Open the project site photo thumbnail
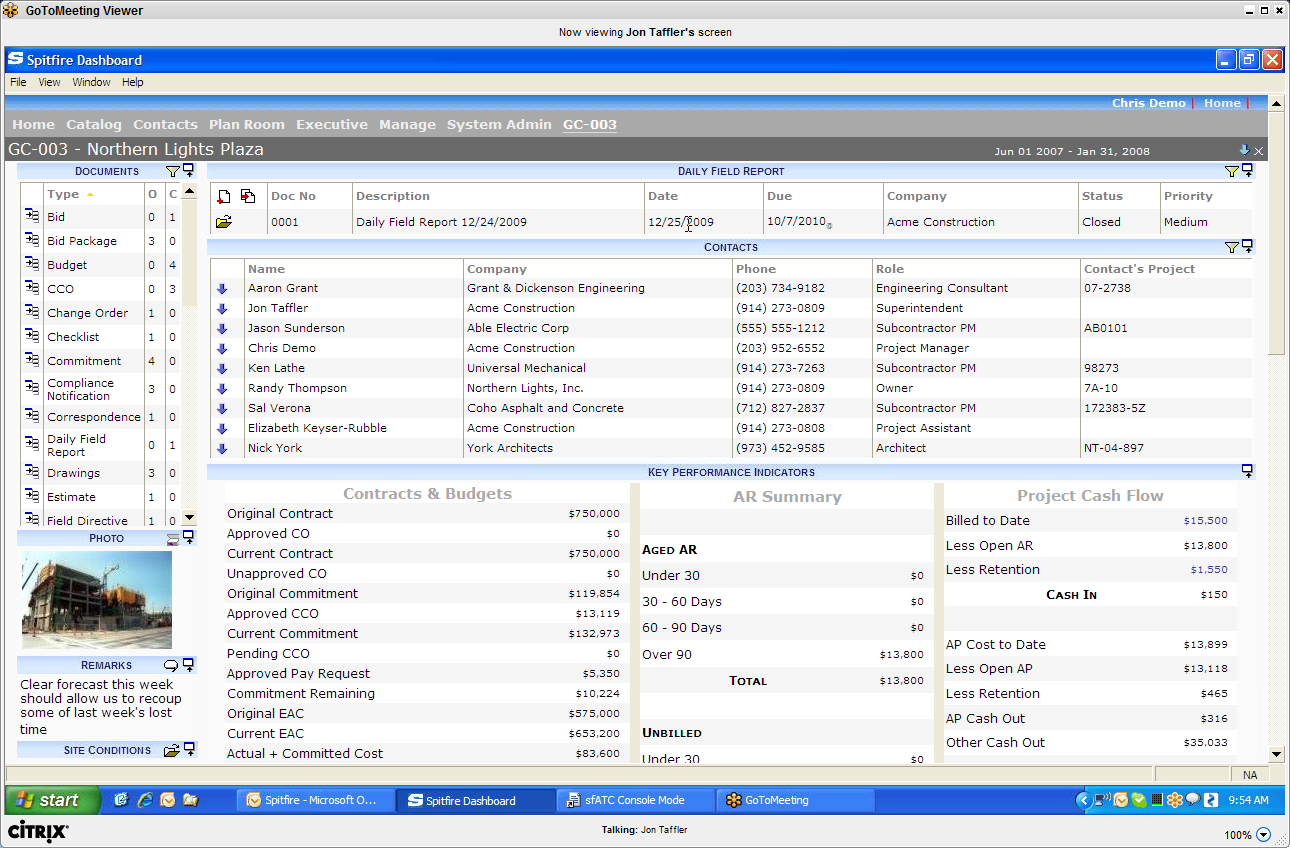 [x=97, y=601]
